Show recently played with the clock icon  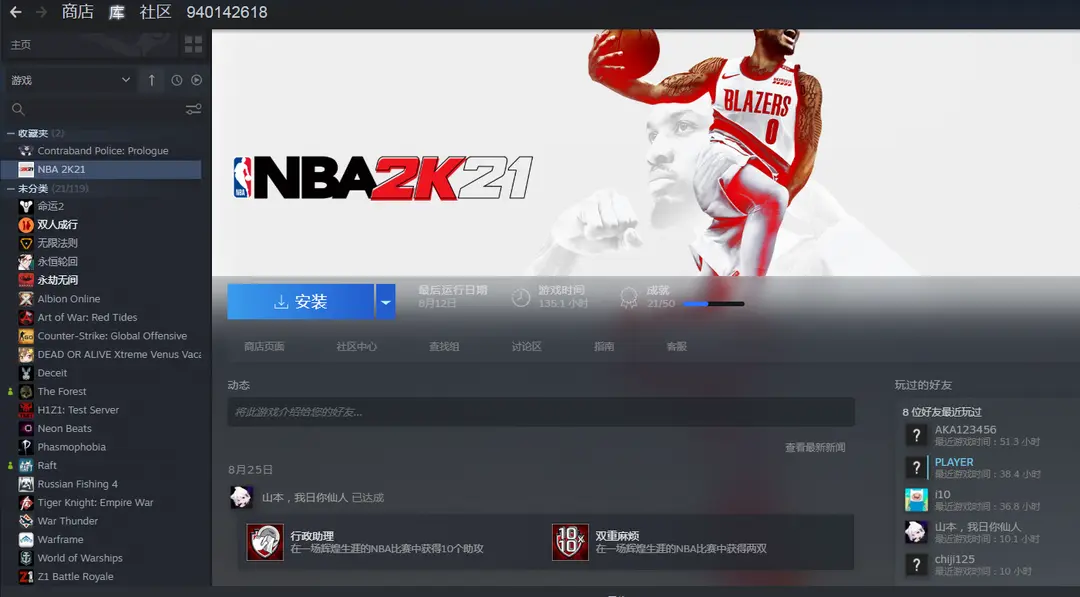(176, 81)
